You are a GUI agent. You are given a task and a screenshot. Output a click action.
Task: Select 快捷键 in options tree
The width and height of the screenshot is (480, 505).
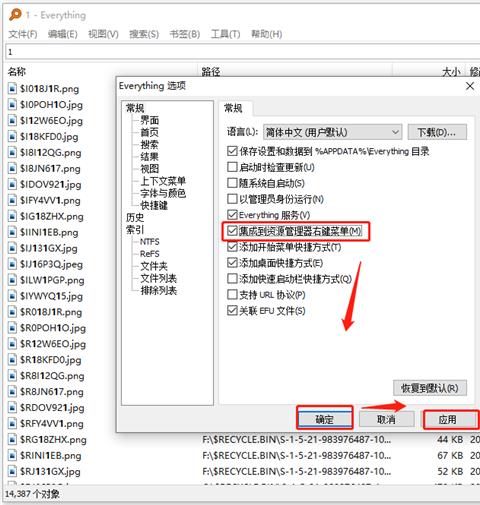[x=154, y=205]
